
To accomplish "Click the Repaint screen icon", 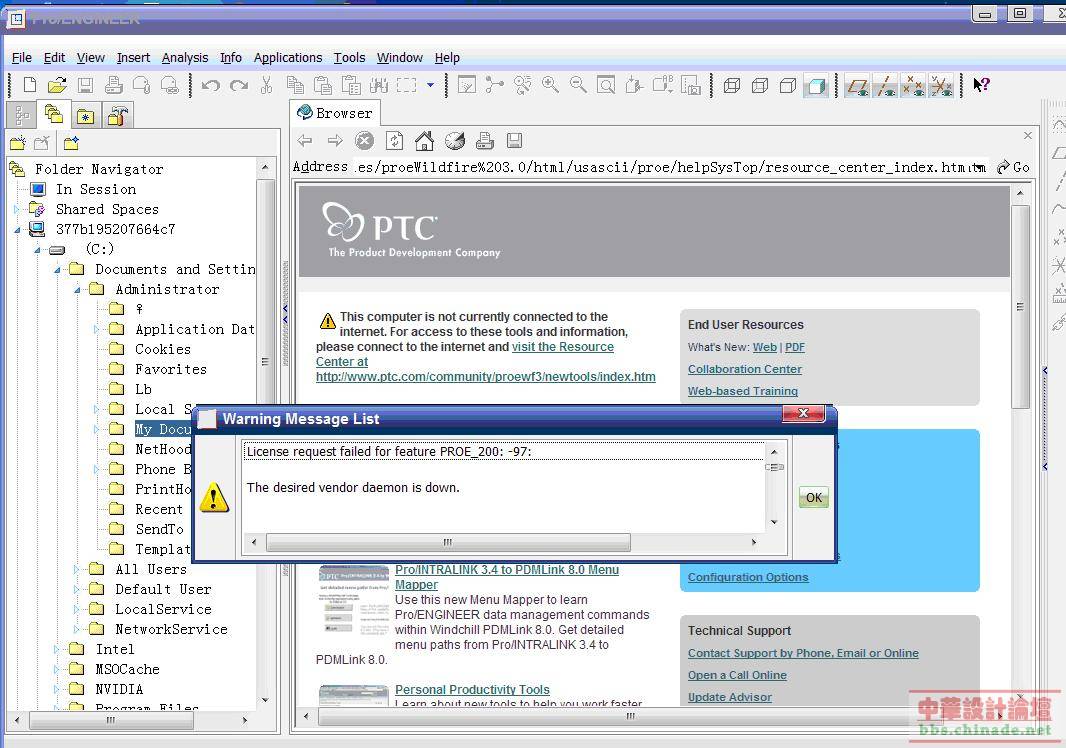I will (466, 85).
